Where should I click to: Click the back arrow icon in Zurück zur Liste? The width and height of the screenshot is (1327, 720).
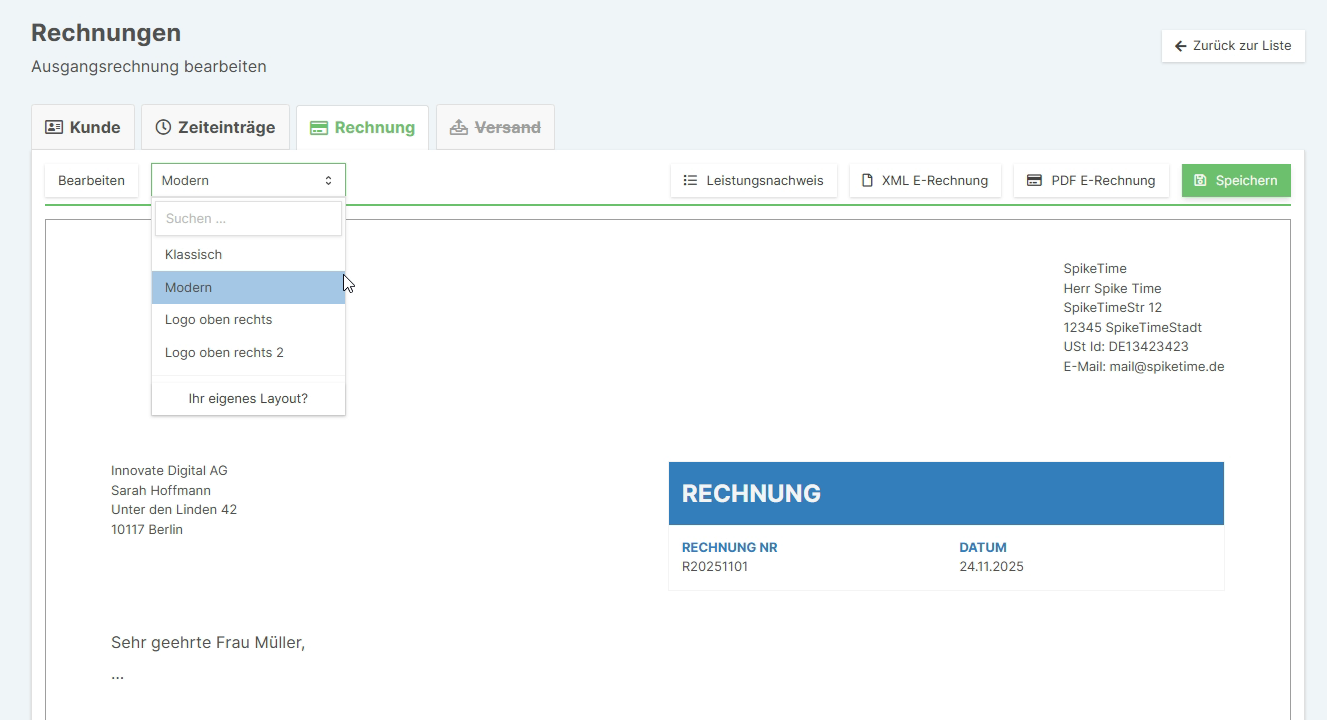click(1180, 46)
